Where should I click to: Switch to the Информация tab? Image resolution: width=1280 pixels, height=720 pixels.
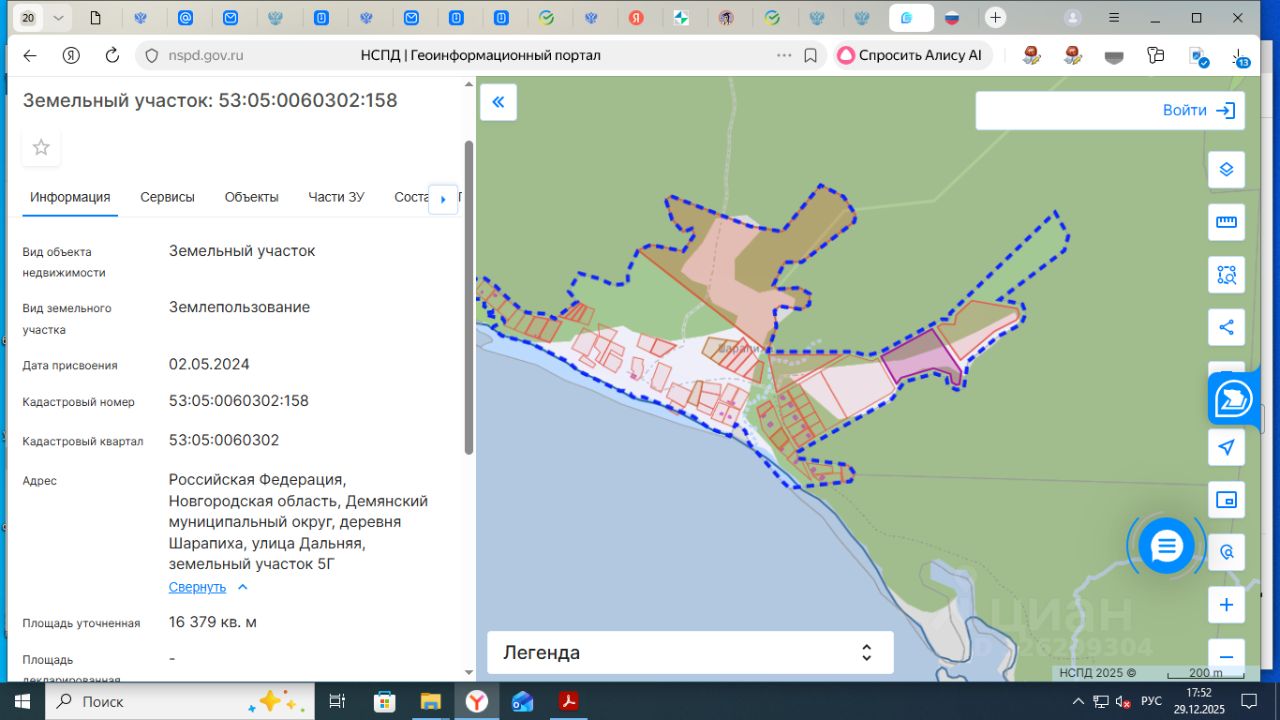tap(70, 197)
